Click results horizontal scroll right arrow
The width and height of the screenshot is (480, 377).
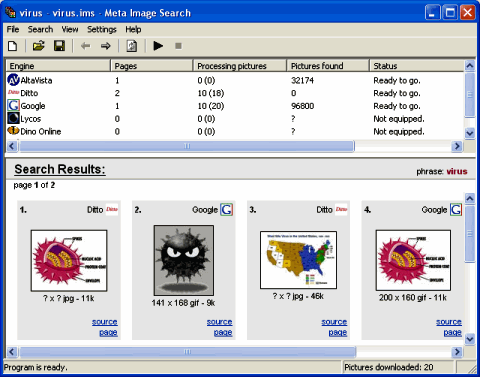(457, 352)
